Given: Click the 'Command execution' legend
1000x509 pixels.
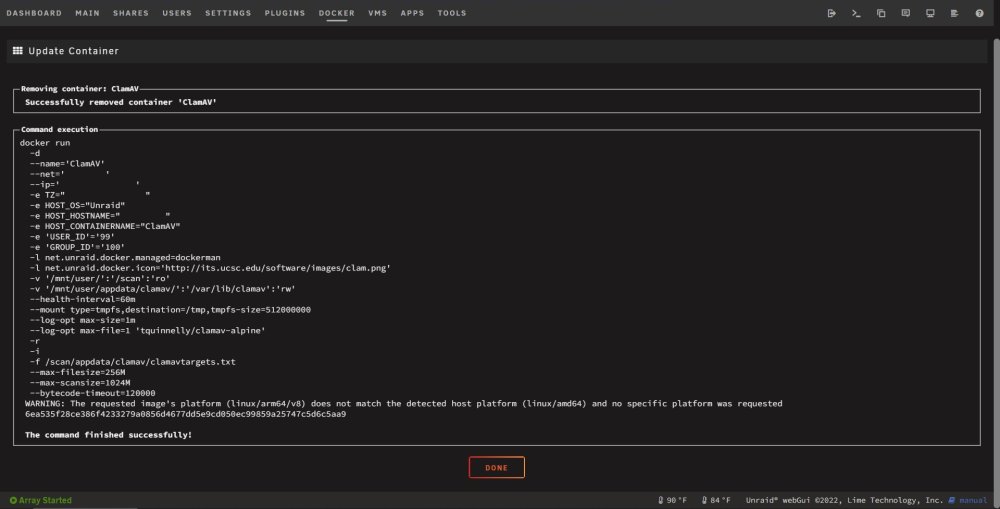Looking at the screenshot, I should pos(59,129).
